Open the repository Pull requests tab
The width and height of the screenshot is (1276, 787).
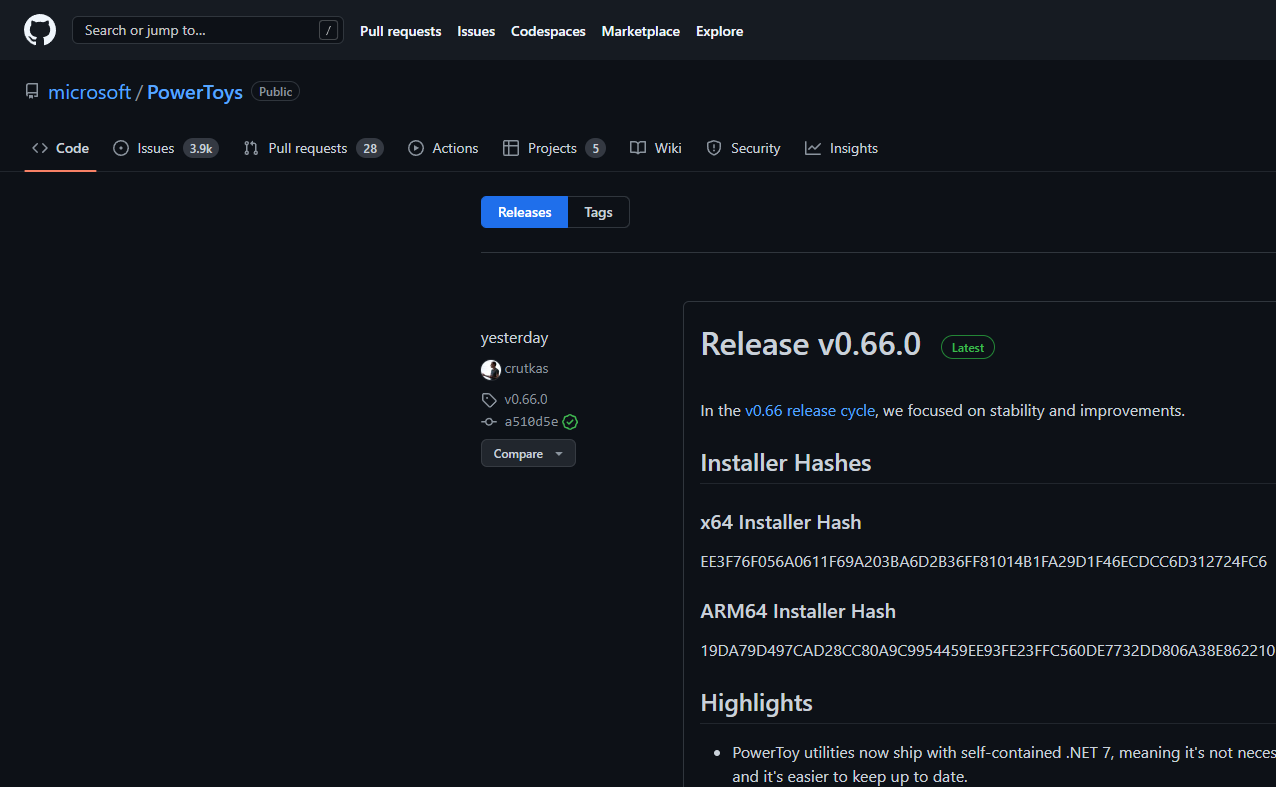coord(313,148)
